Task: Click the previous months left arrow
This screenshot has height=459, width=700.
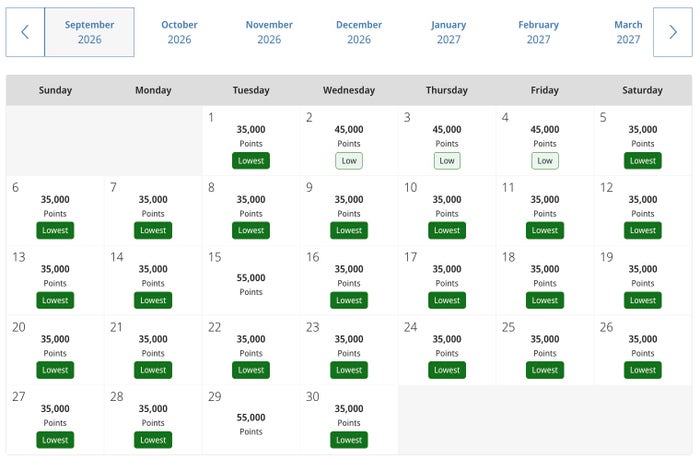Action: [25, 32]
